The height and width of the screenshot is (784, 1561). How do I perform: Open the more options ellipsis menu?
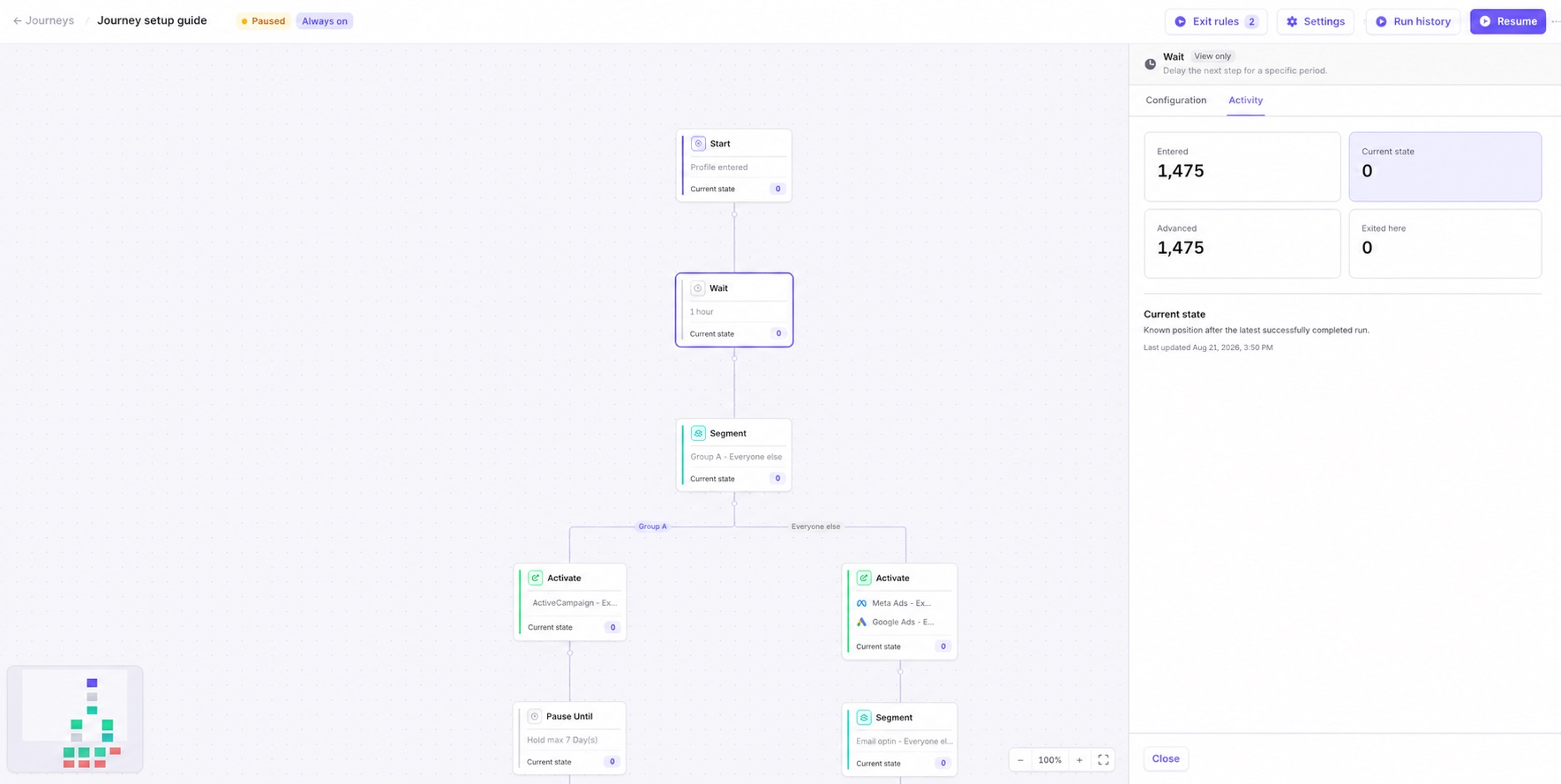(1556, 21)
